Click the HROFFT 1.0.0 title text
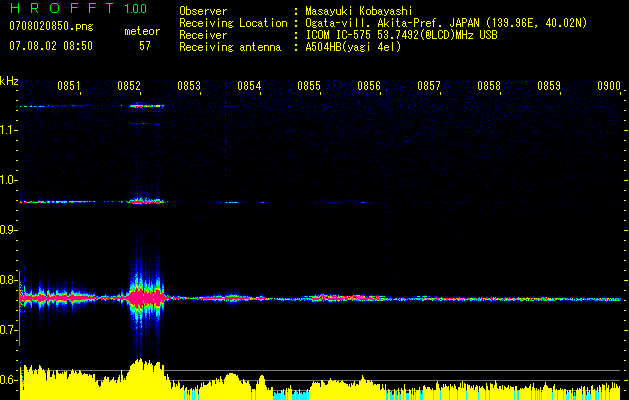This screenshot has height=400, width=629. pyautogui.click(x=79, y=8)
